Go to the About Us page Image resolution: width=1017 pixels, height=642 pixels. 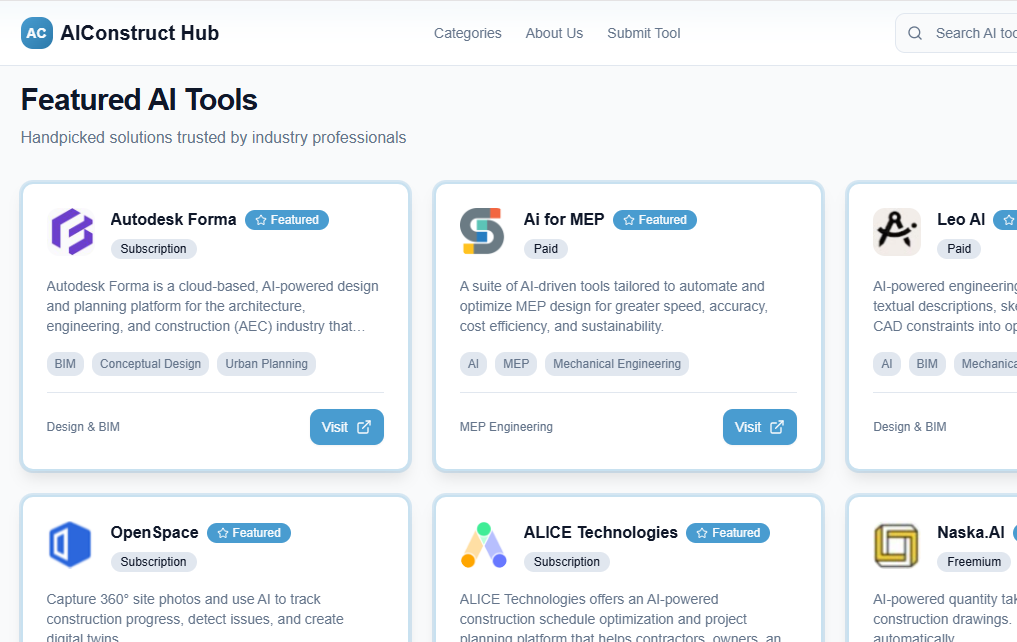(x=554, y=33)
